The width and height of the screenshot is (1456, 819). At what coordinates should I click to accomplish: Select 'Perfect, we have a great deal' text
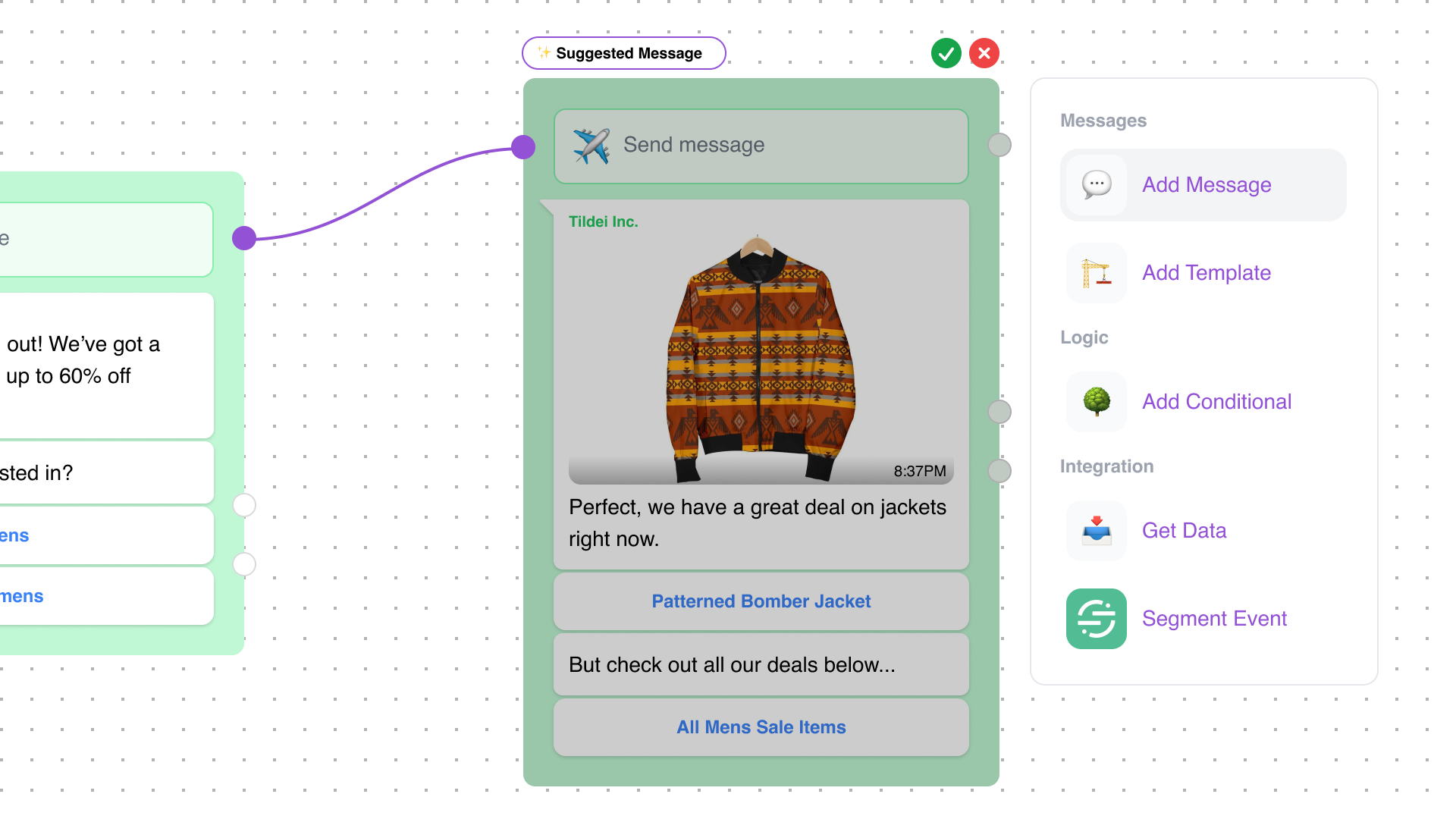[758, 523]
